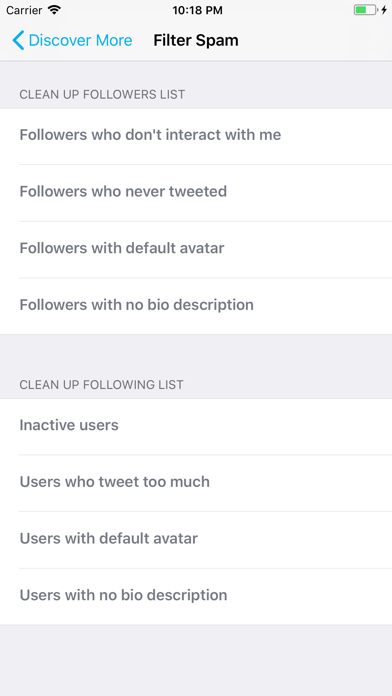Select Followers who never tweeted
The height and width of the screenshot is (696, 392).
click(x=196, y=193)
